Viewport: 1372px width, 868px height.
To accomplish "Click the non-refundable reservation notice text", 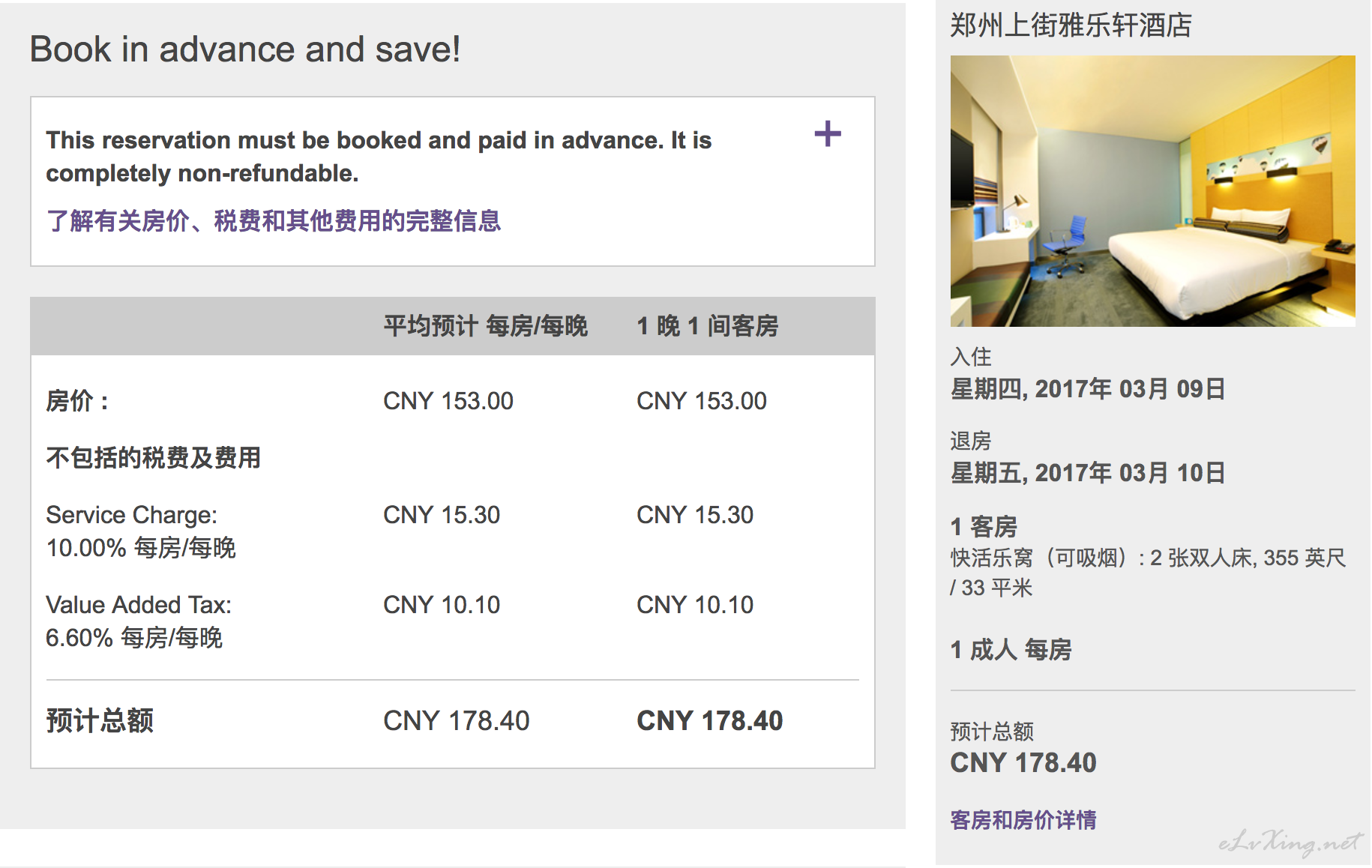I will tap(379, 157).
